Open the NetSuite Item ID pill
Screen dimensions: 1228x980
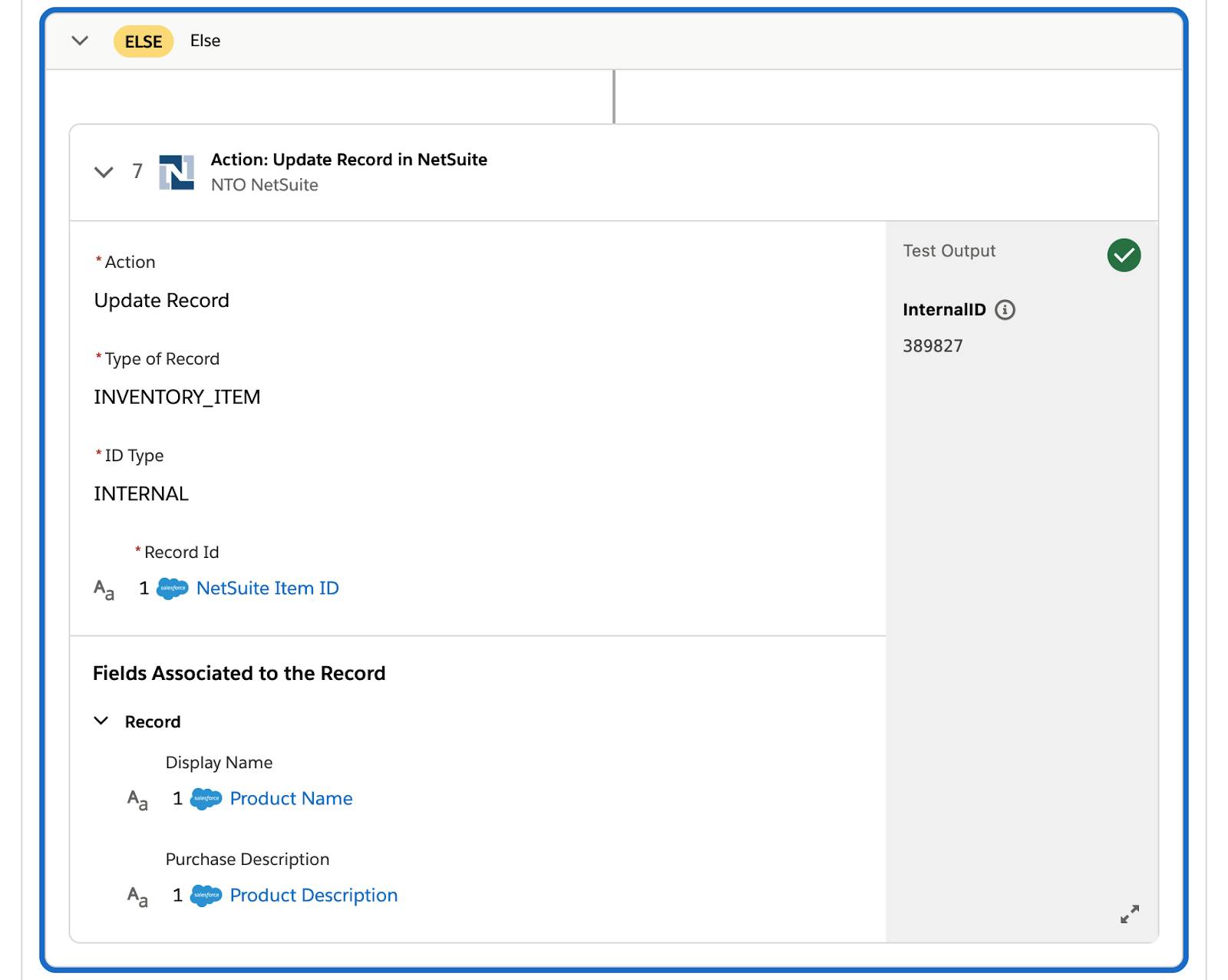click(268, 589)
